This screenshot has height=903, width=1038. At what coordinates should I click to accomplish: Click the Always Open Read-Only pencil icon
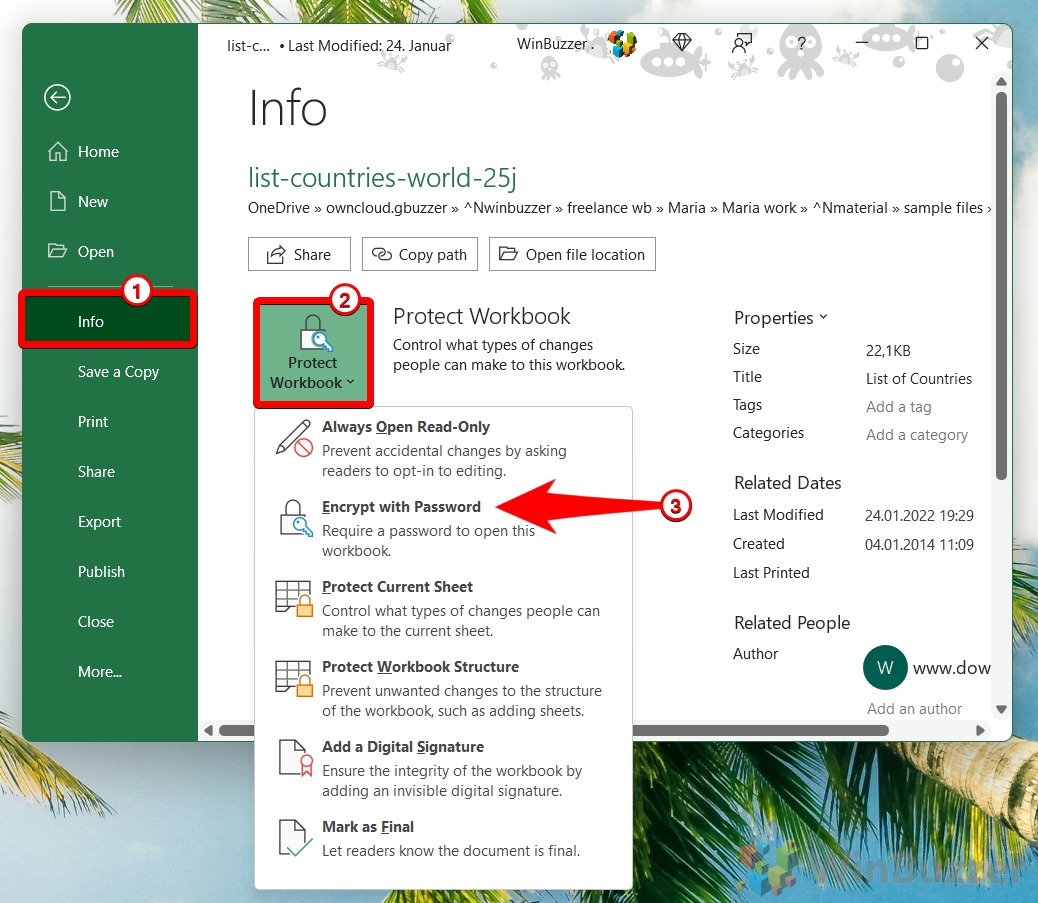pos(294,439)
